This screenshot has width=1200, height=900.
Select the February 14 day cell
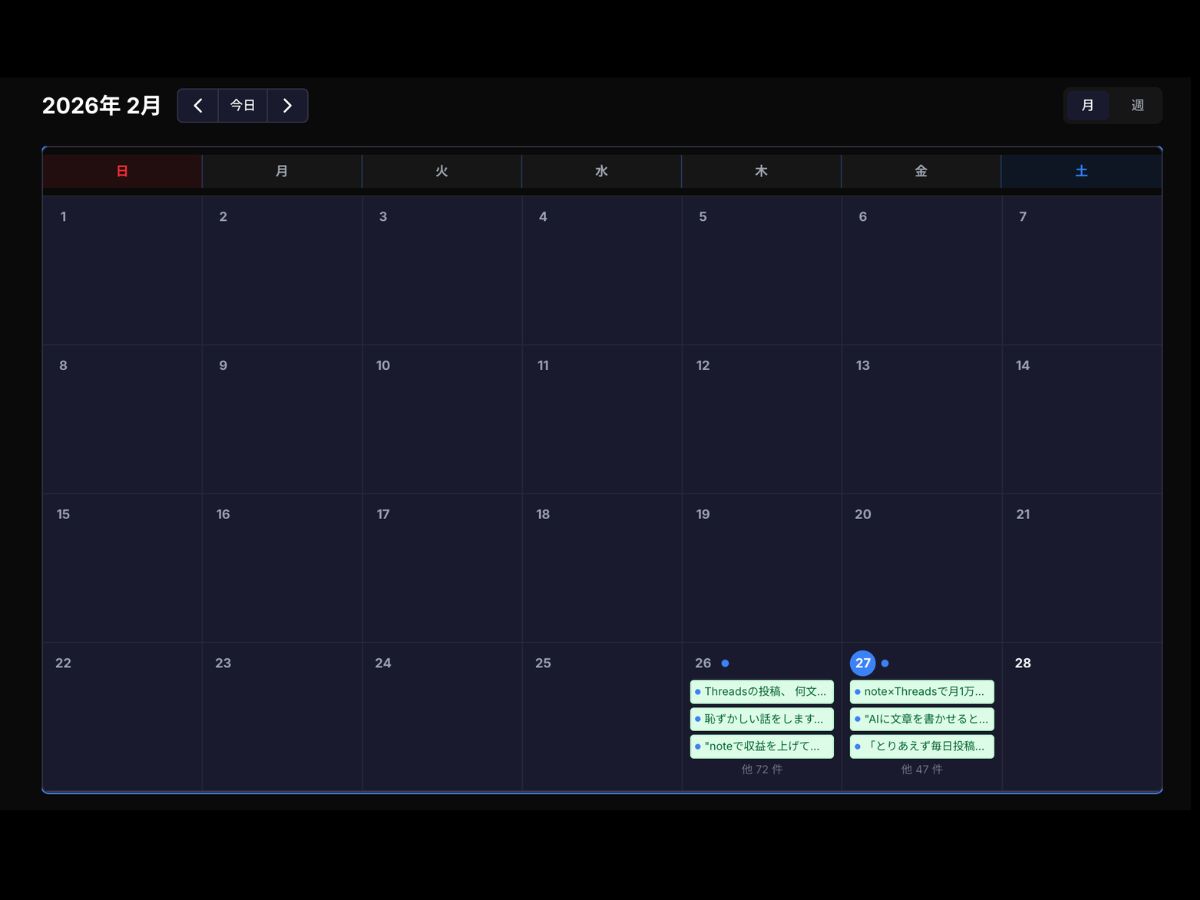(1082, 420)
